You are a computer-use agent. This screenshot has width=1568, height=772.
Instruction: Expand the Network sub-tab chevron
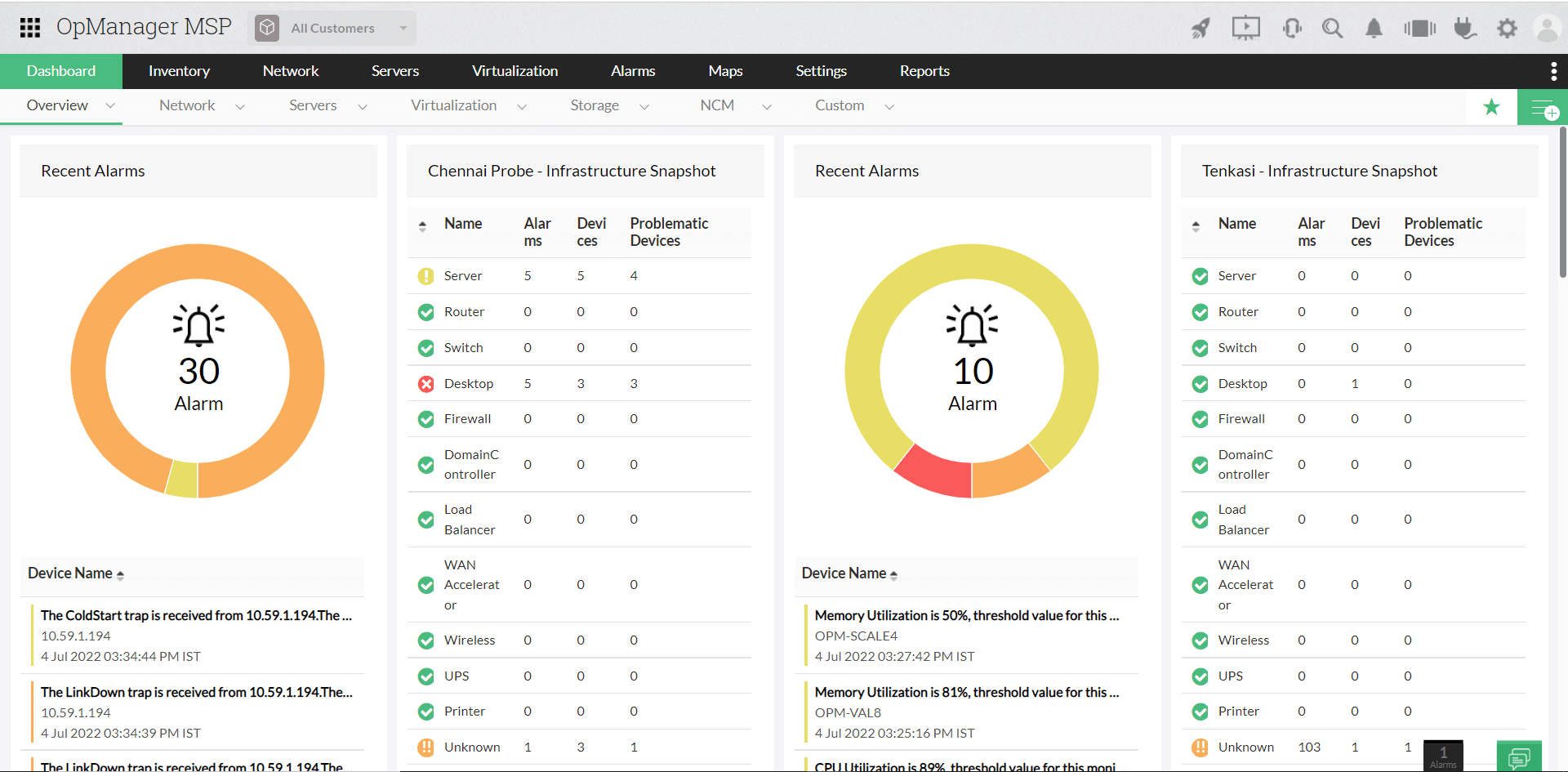click(x=240, y=107)
